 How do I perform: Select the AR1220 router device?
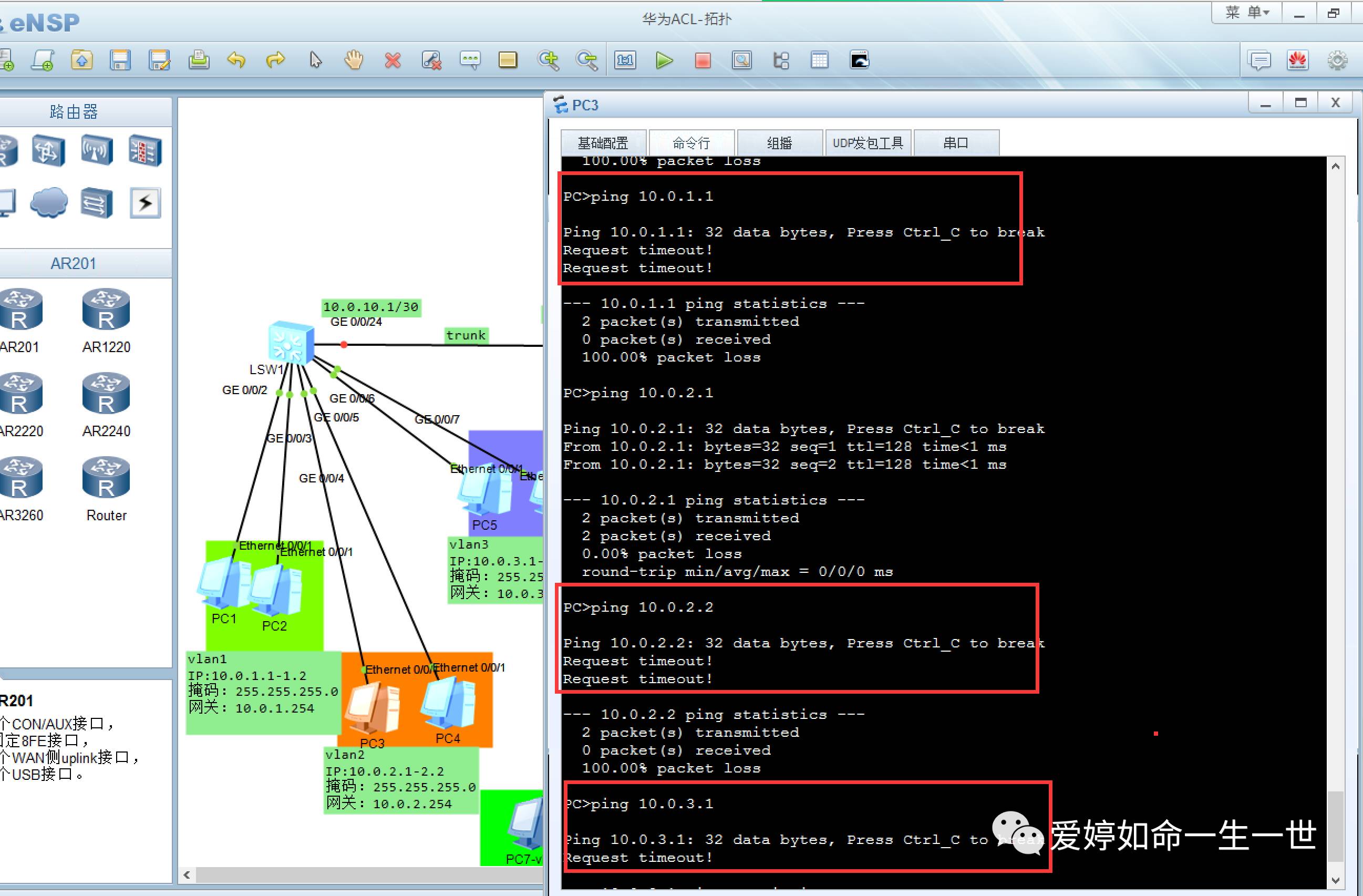pyautogui.click(x=106, y=311)
